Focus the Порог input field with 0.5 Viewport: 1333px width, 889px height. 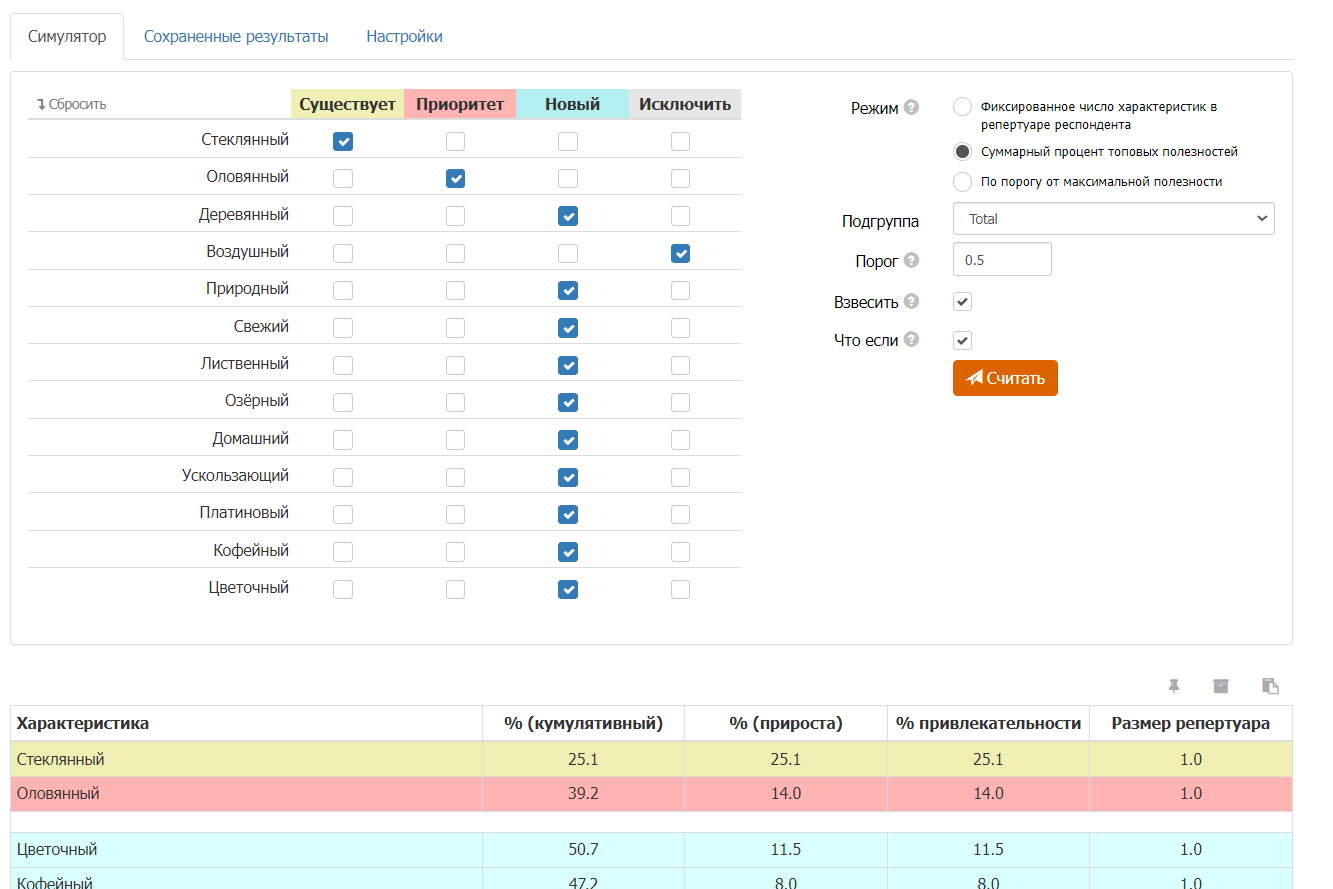[1002, 259]
